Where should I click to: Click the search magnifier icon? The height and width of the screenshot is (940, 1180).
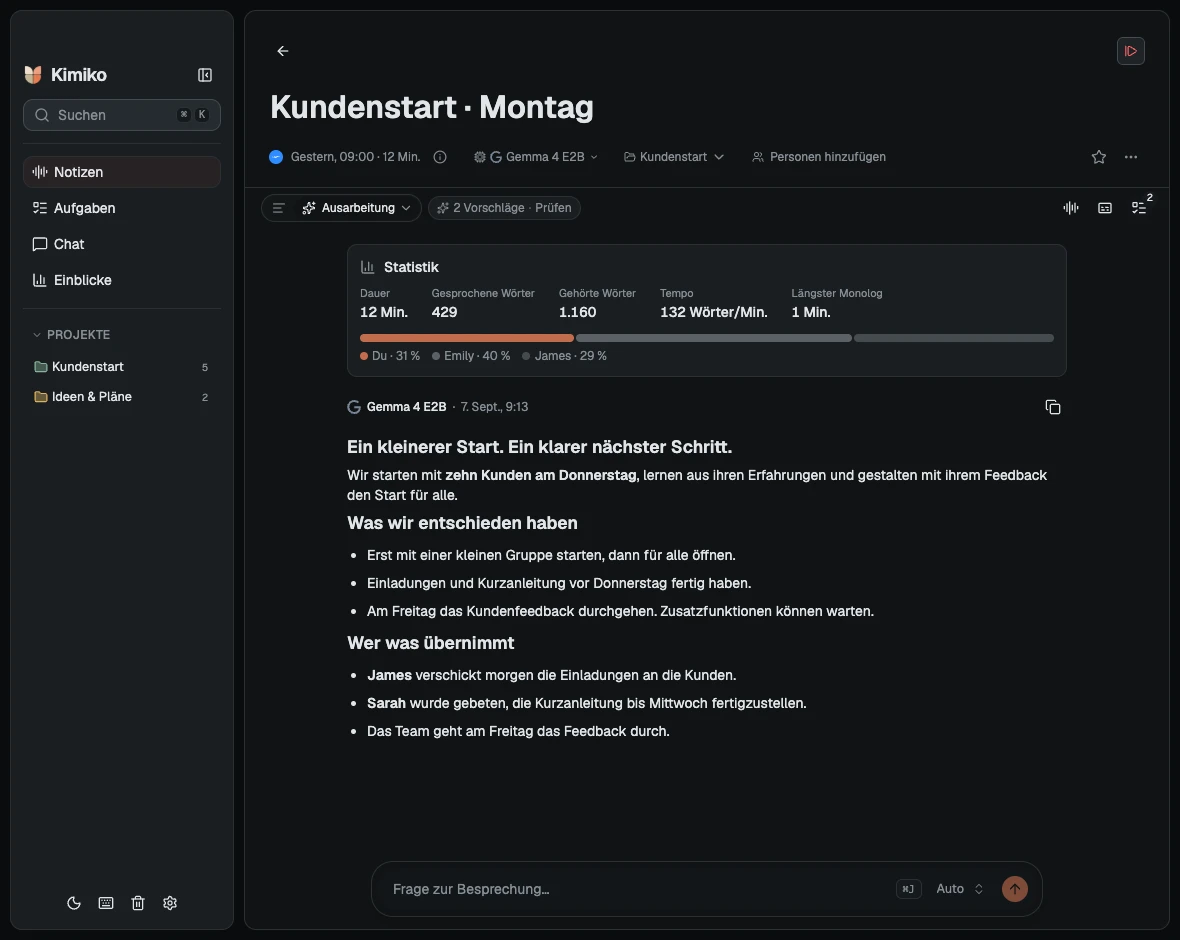click(42, 115)
